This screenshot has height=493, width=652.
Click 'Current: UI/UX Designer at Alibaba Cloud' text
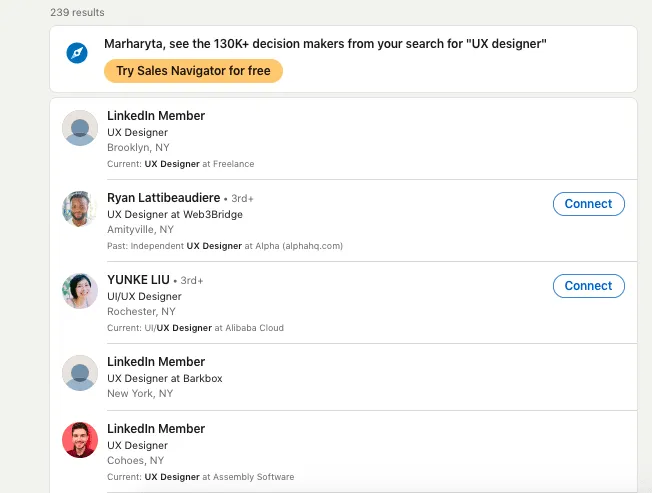[x=195, y=328]
